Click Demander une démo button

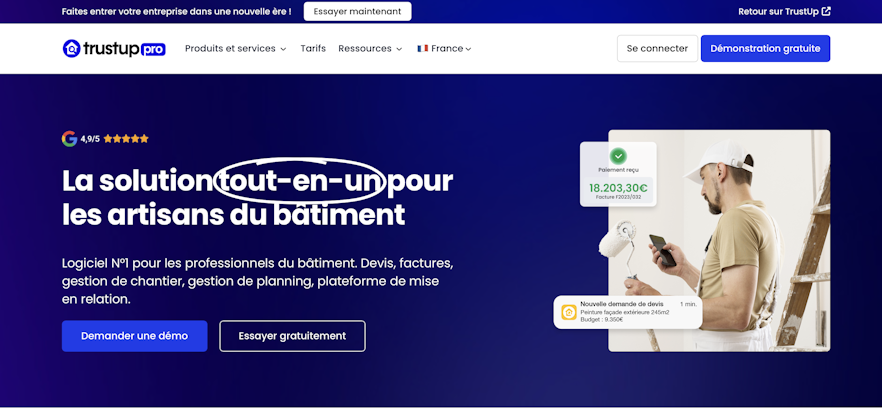coord(134,336)
